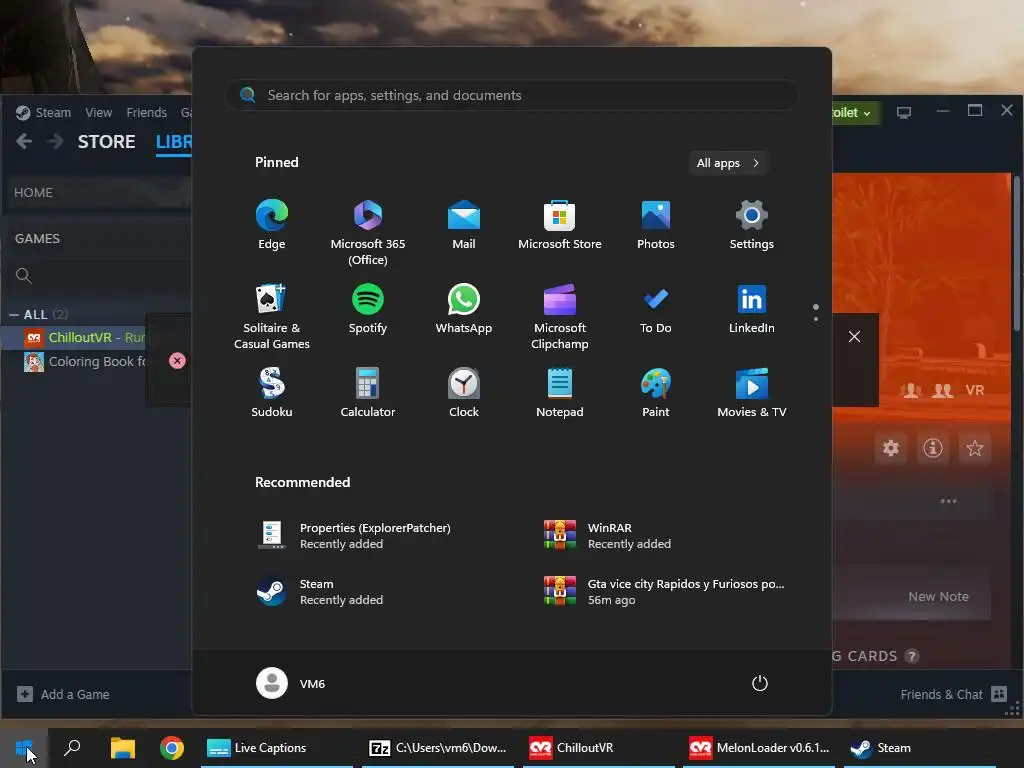Select HOME in Steam library sidebar
This screenshot has width=1024, height=768.
(98, 193)
